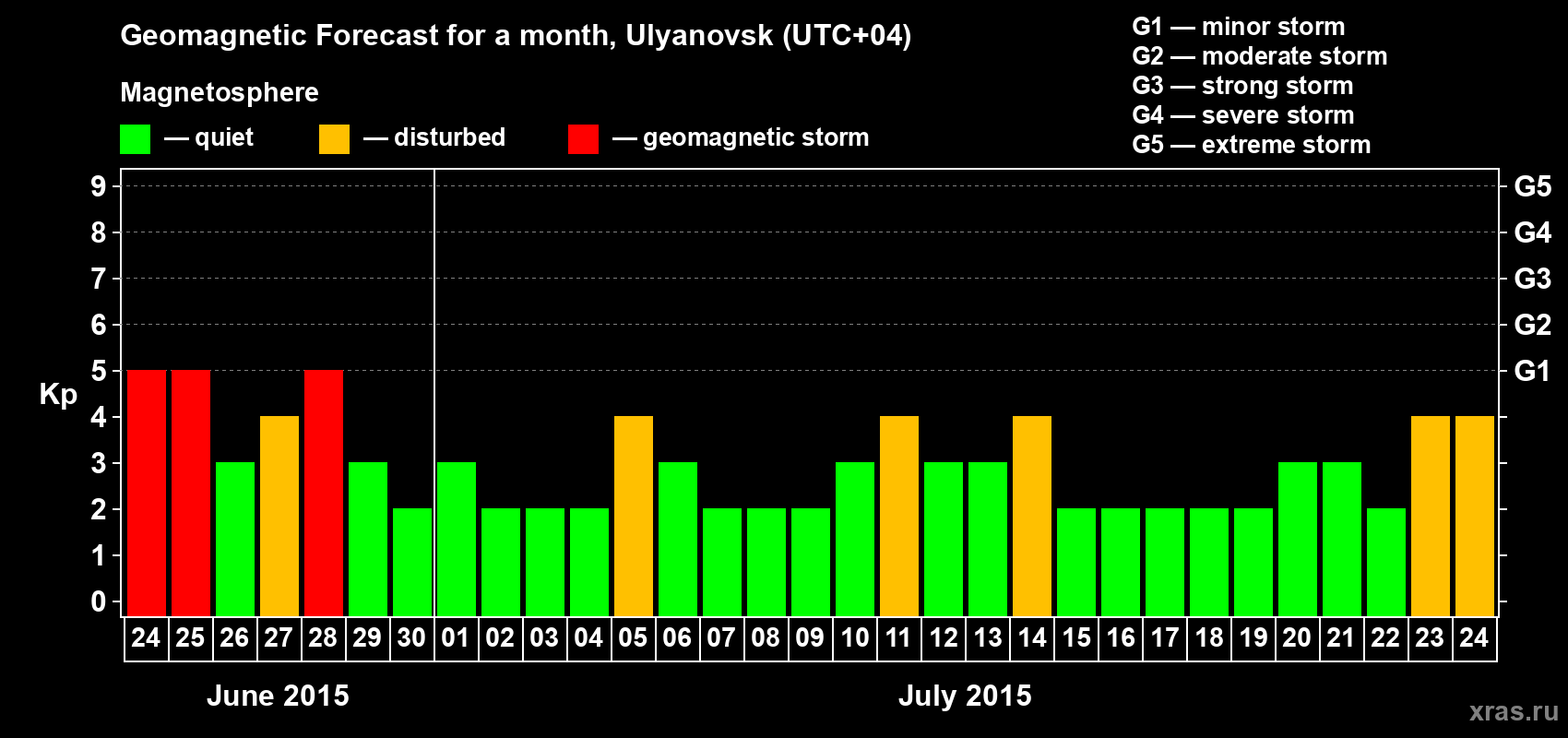Click the 'June 2015' month label
The height and width of the screenshot is (738, 1568).
pyautogui.click(x=278, y=696)
